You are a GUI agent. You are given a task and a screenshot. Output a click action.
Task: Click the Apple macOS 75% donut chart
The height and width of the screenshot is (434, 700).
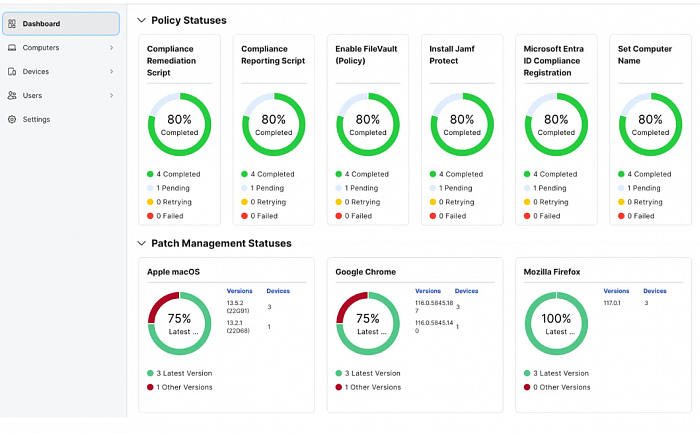coord(180,324)
